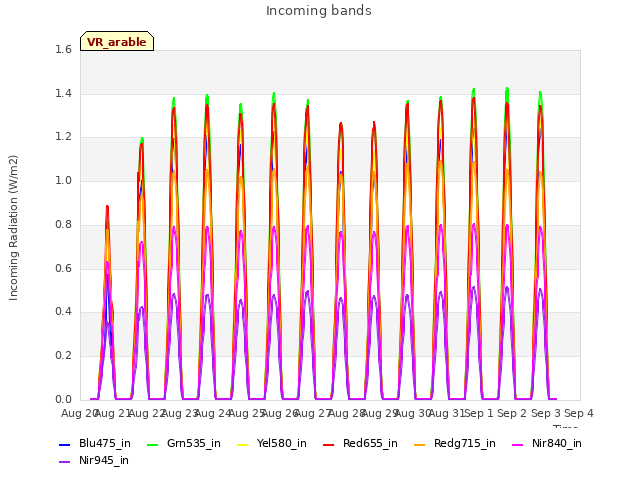Click the Incoming Radiation (W/m2) axis label
This screenshot has width=640, height=480.
pos(13,228)
